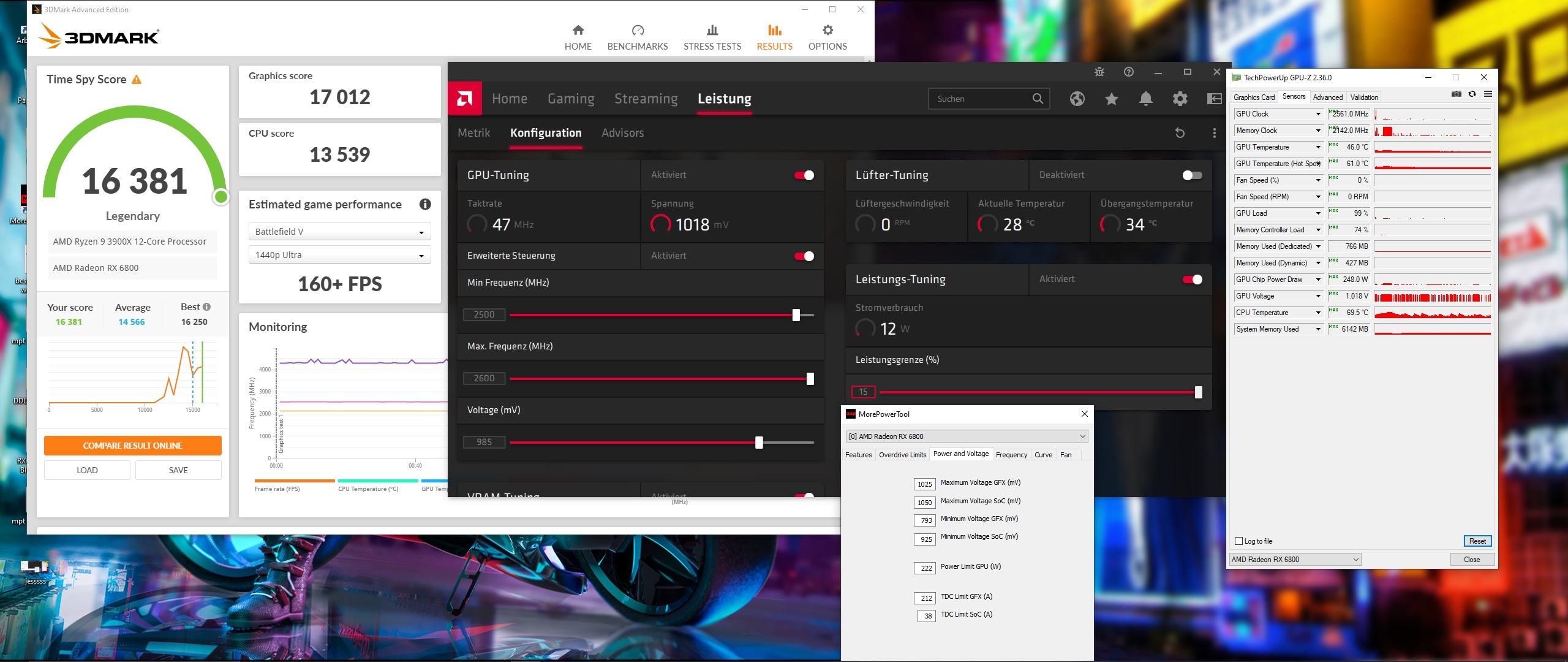This screenshot has height=662, width=1568.
Task: Open the HOME tab in 3DMark
Action: tap(578, 37)
